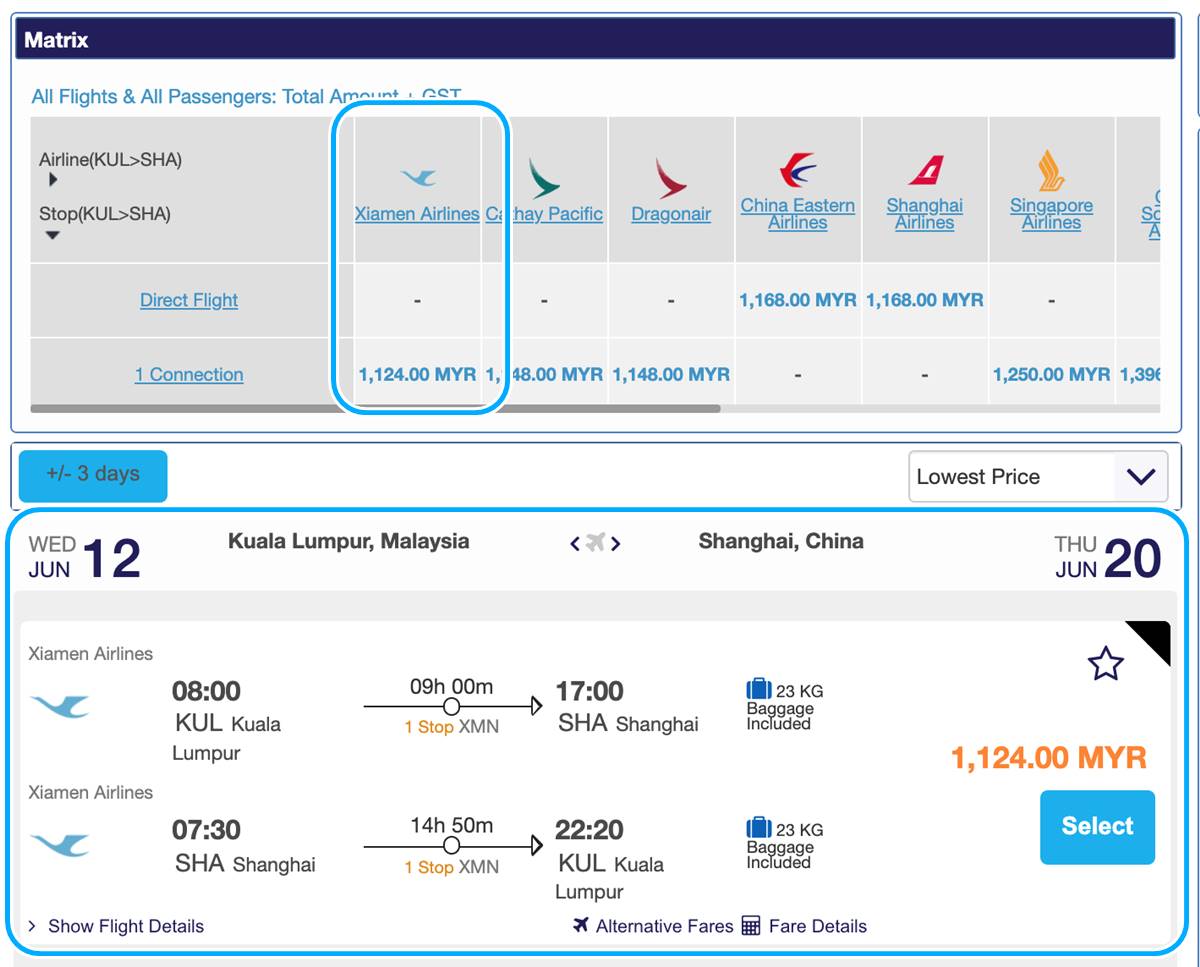Filter by Direct Flight link

pyautogui.click(x=189, y=300)
